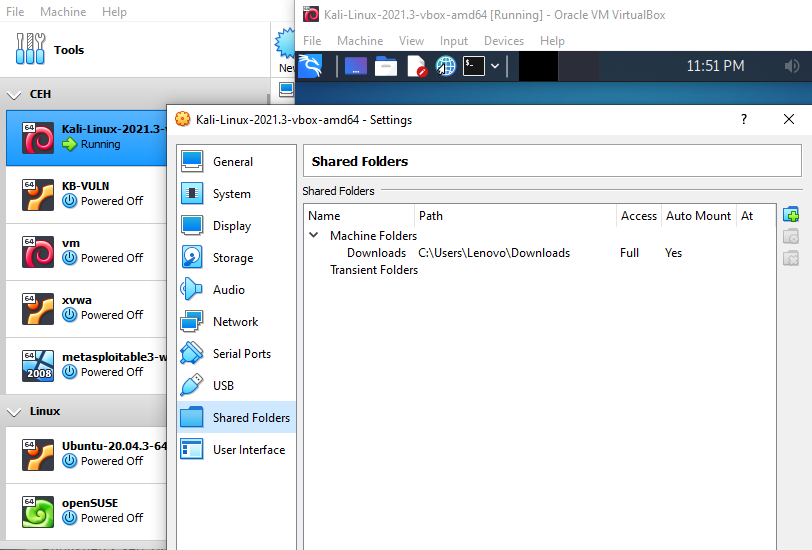Open the User Interface settings category
Viewport: 812px width, 550px height.
click(x=236, y=450)
